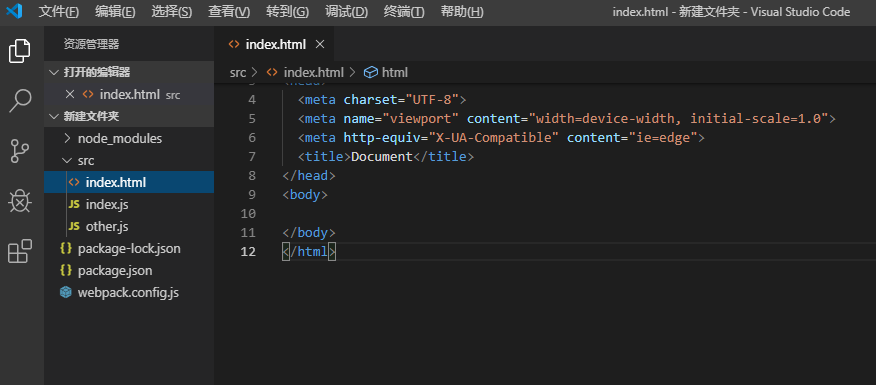Viewport: 876px width, 385px height.
Task: Close index.html in open editors list
Action: (70, 94)
